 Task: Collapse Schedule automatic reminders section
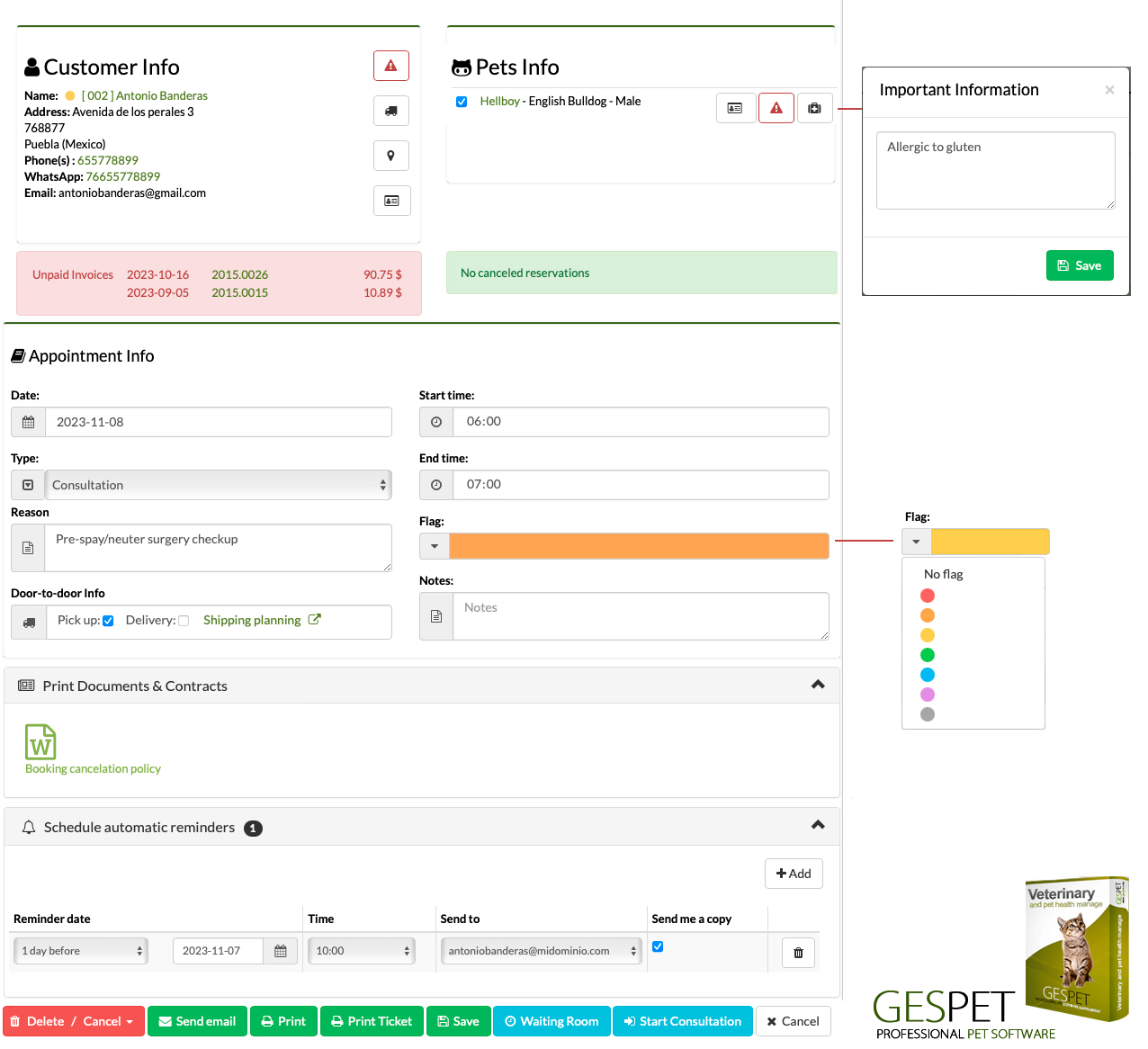coord(818,825)
